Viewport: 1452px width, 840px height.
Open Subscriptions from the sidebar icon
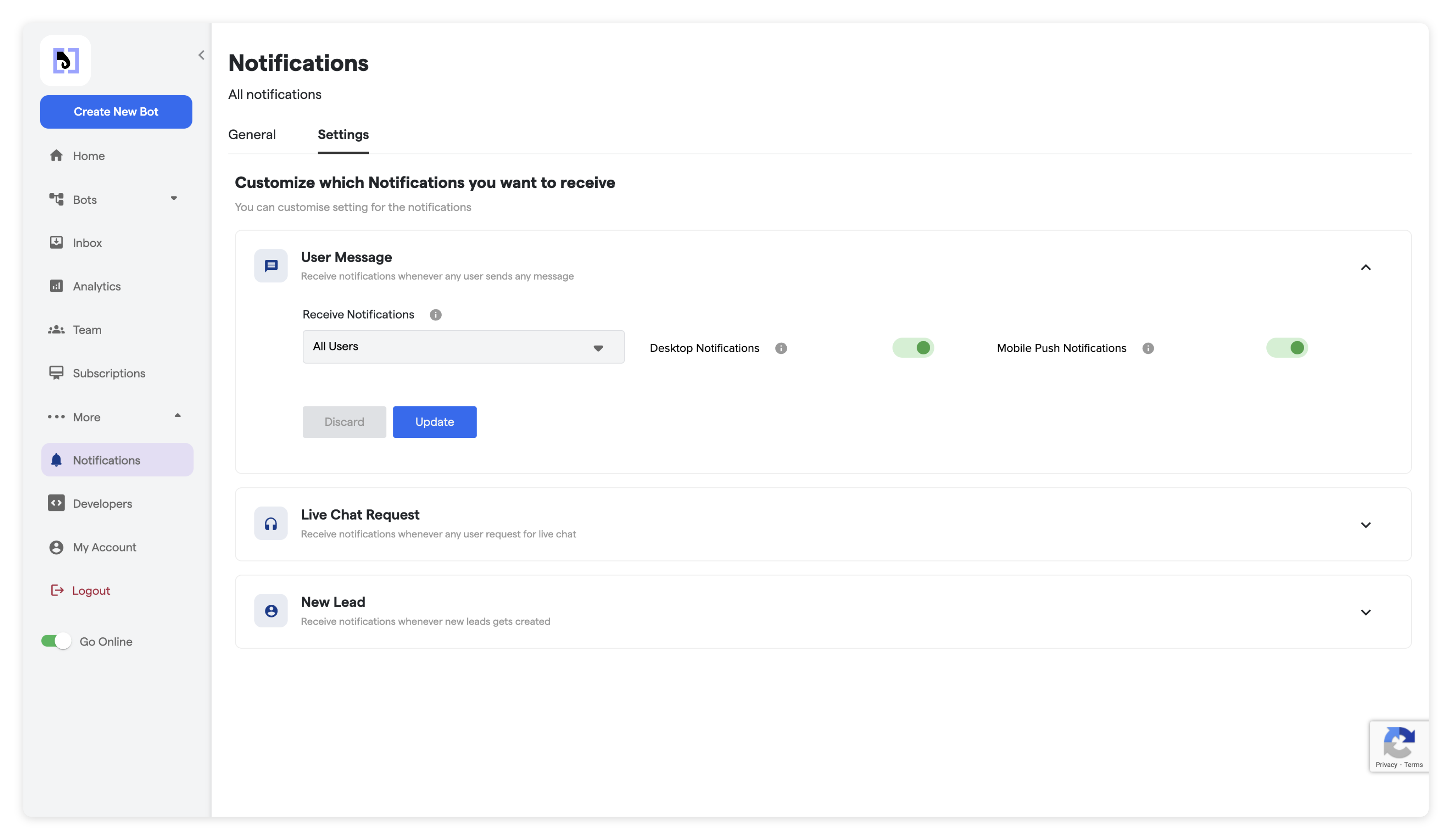click(56, 373)
